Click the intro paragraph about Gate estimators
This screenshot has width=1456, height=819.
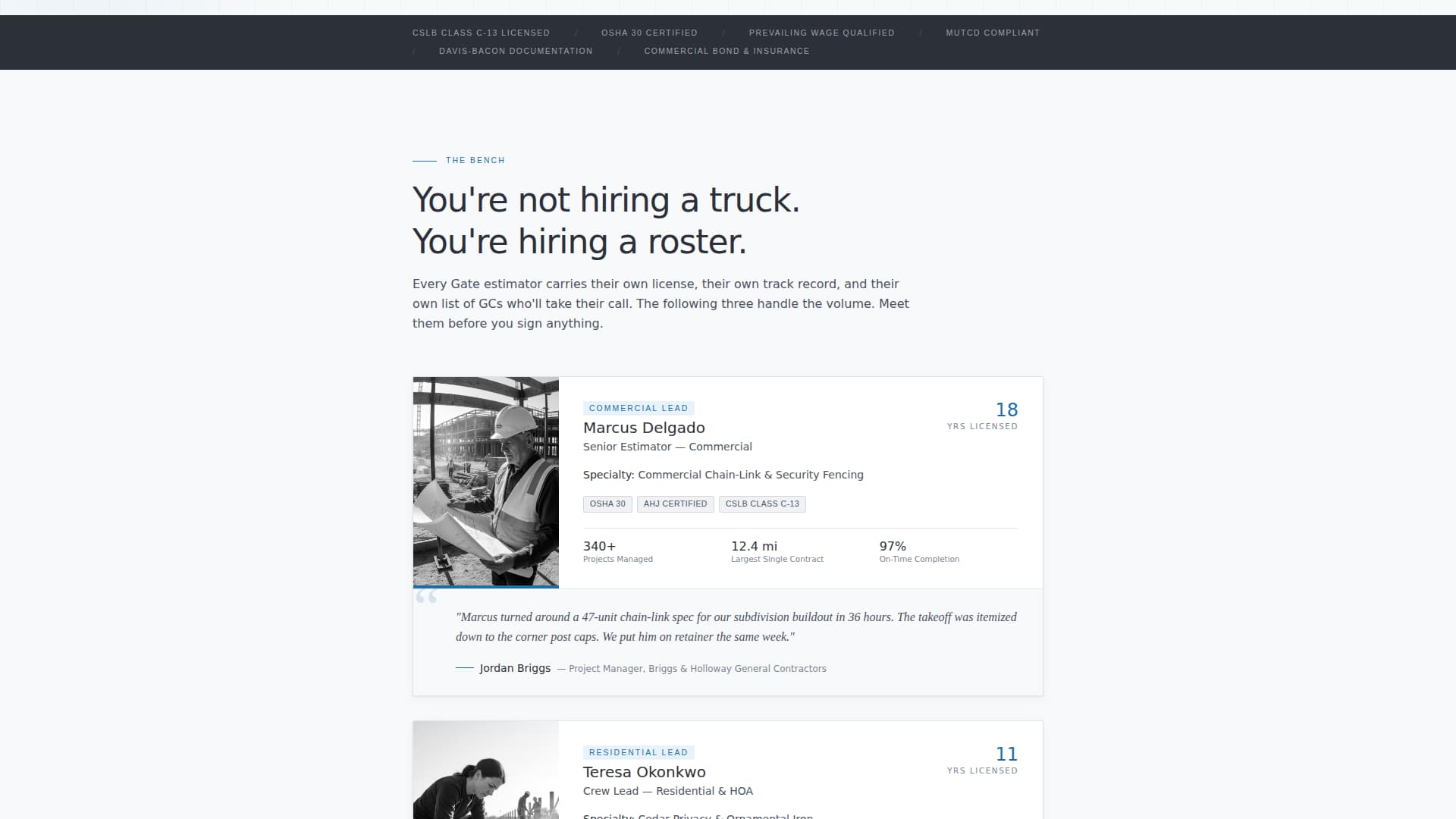click(661, 303)
